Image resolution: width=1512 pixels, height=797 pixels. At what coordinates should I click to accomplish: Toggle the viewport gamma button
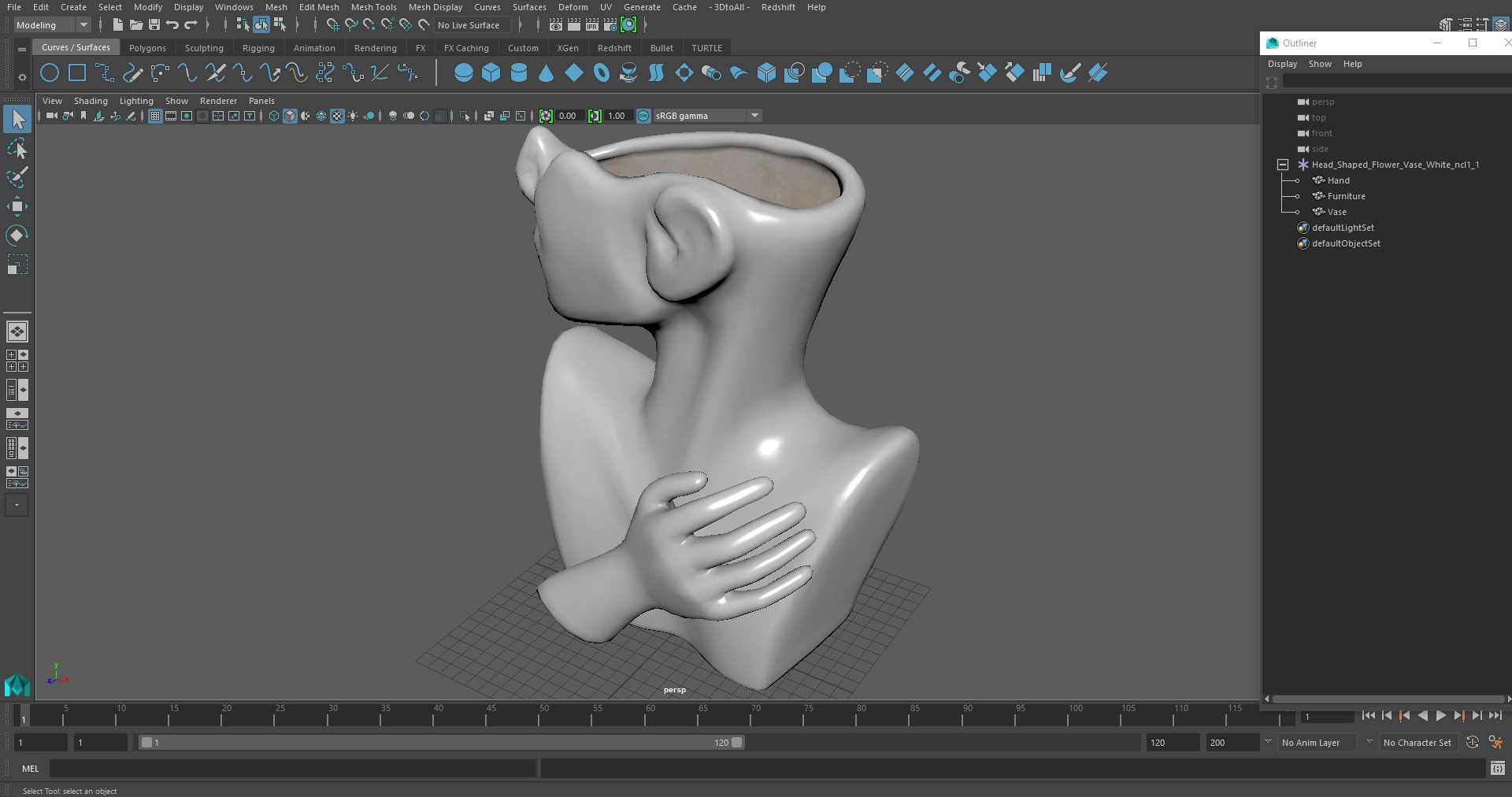(595, 116)
